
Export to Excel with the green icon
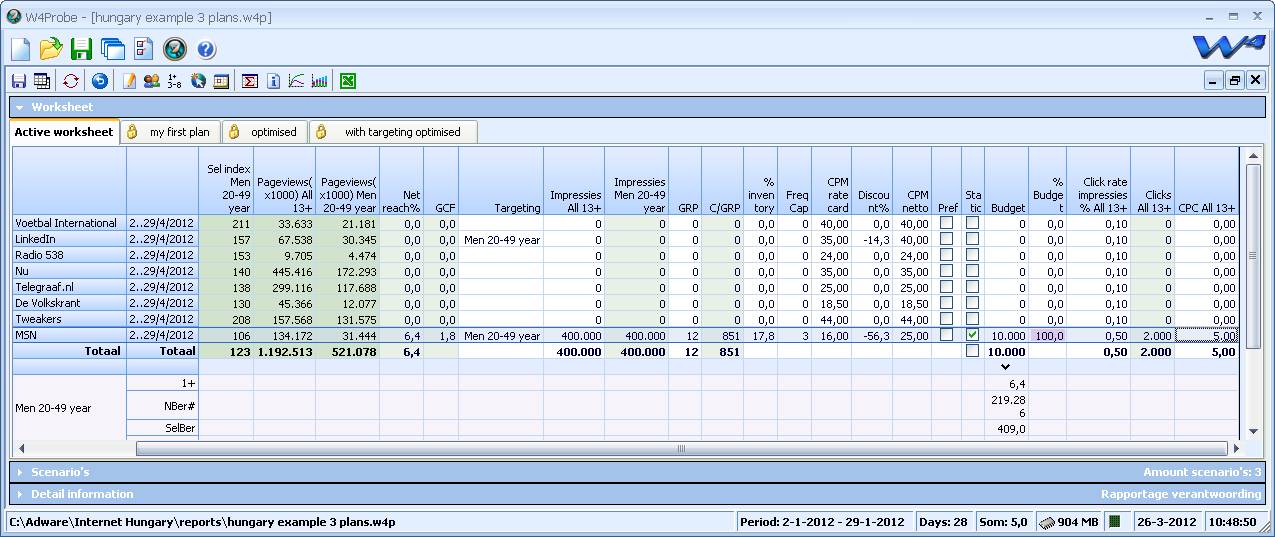348,81
